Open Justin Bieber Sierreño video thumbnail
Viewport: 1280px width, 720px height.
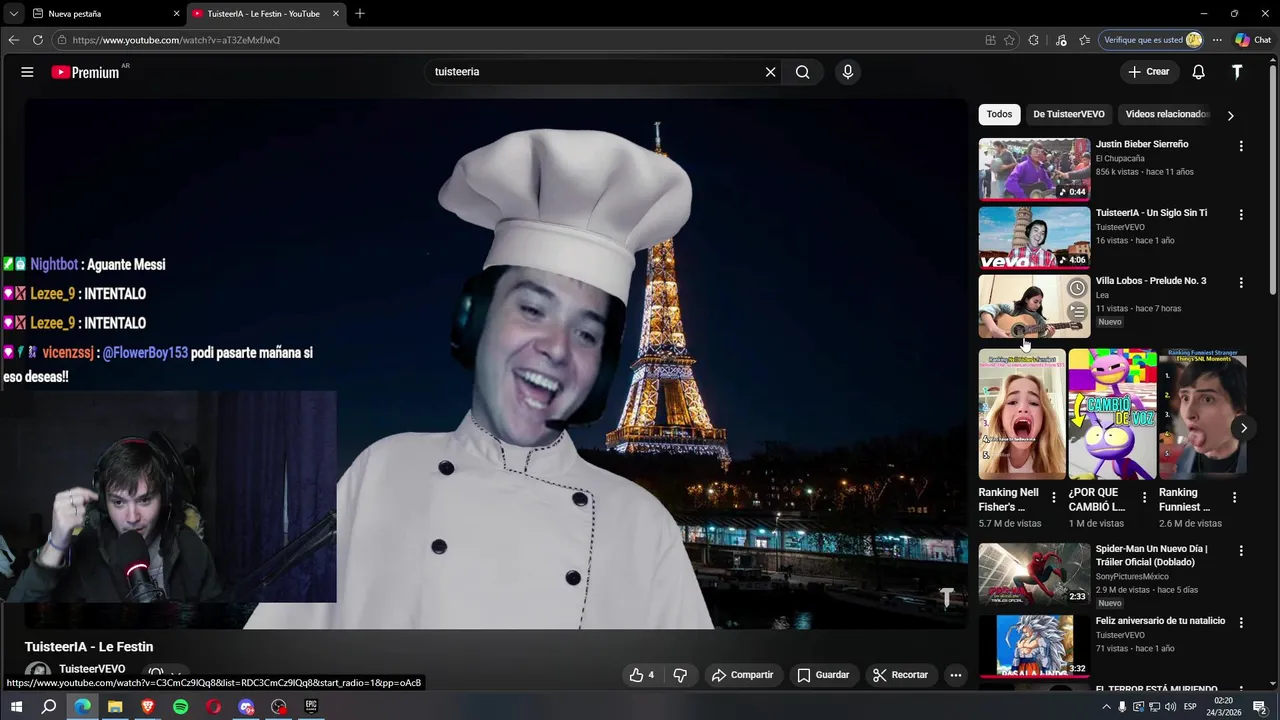(1034, 169)
